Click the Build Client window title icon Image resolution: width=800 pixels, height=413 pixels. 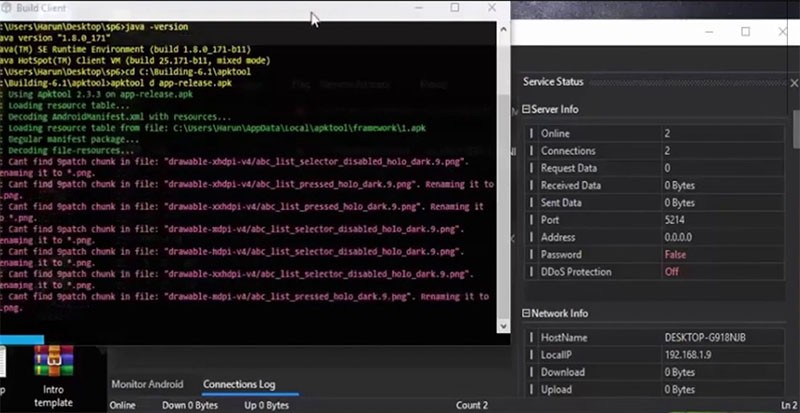point(7,8)
